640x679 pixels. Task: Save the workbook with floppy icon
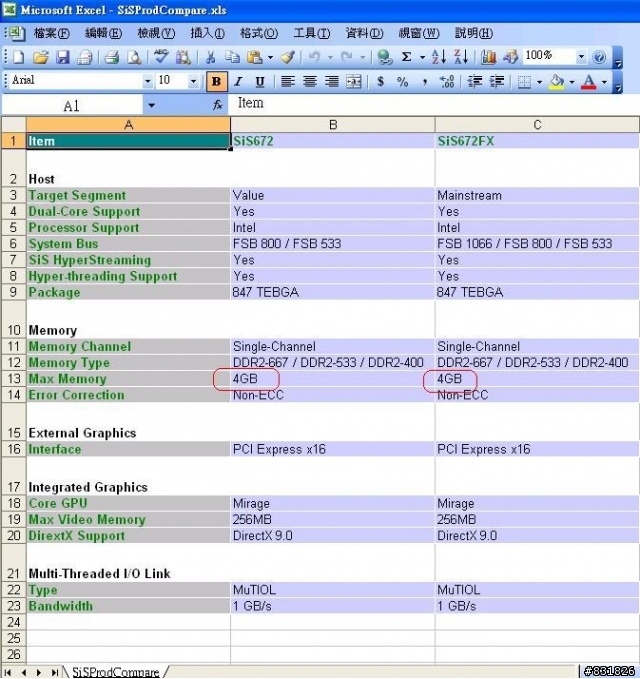(x=63, y=57)
